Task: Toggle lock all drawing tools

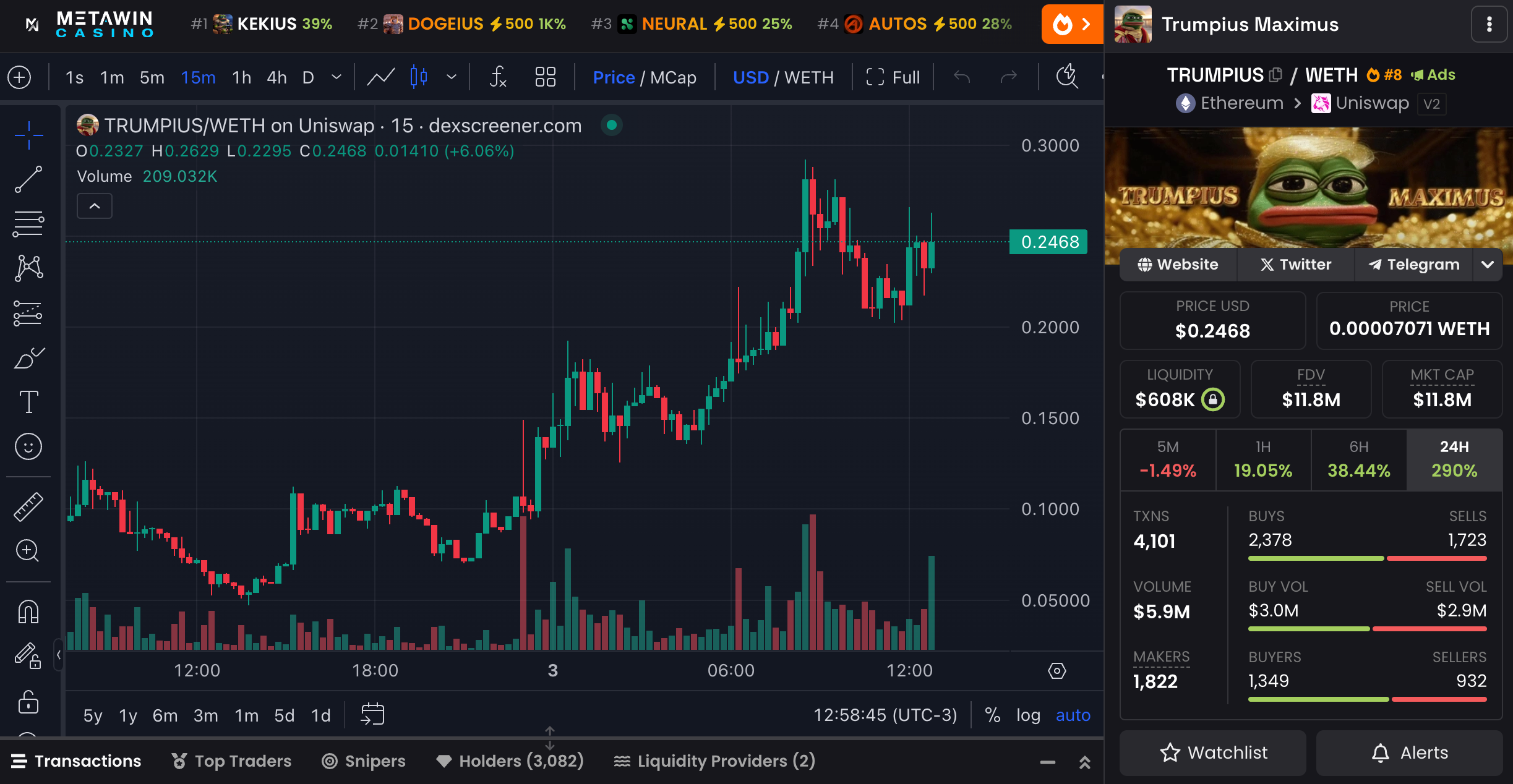Action: (x=28, y=701)
